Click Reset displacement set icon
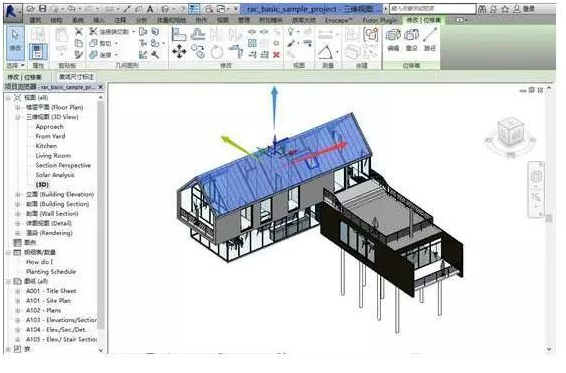Image resolution: width=566 pixels, height=373 pixels. click(x=411, y=39)
